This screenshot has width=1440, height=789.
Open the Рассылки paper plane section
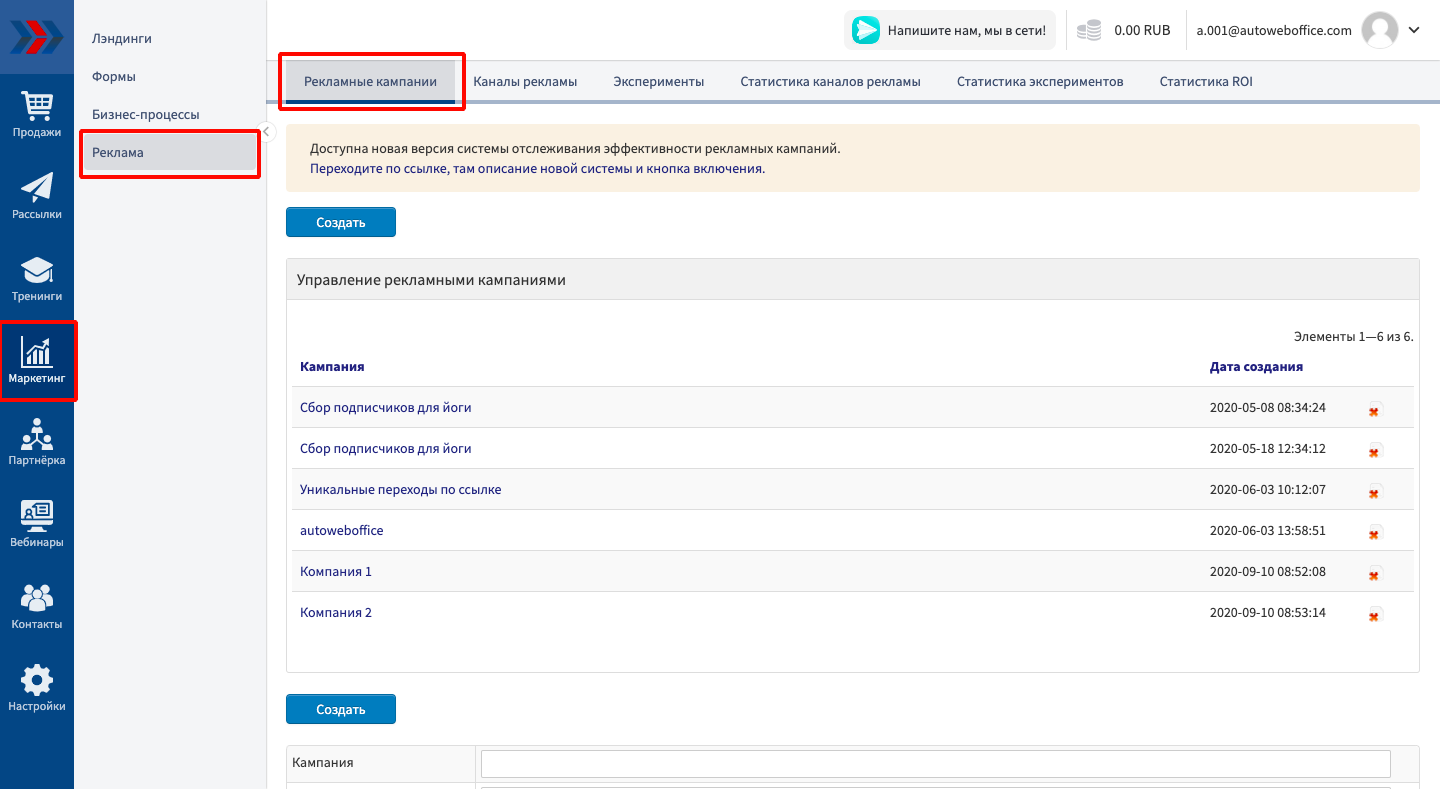[x=37, y=195]
